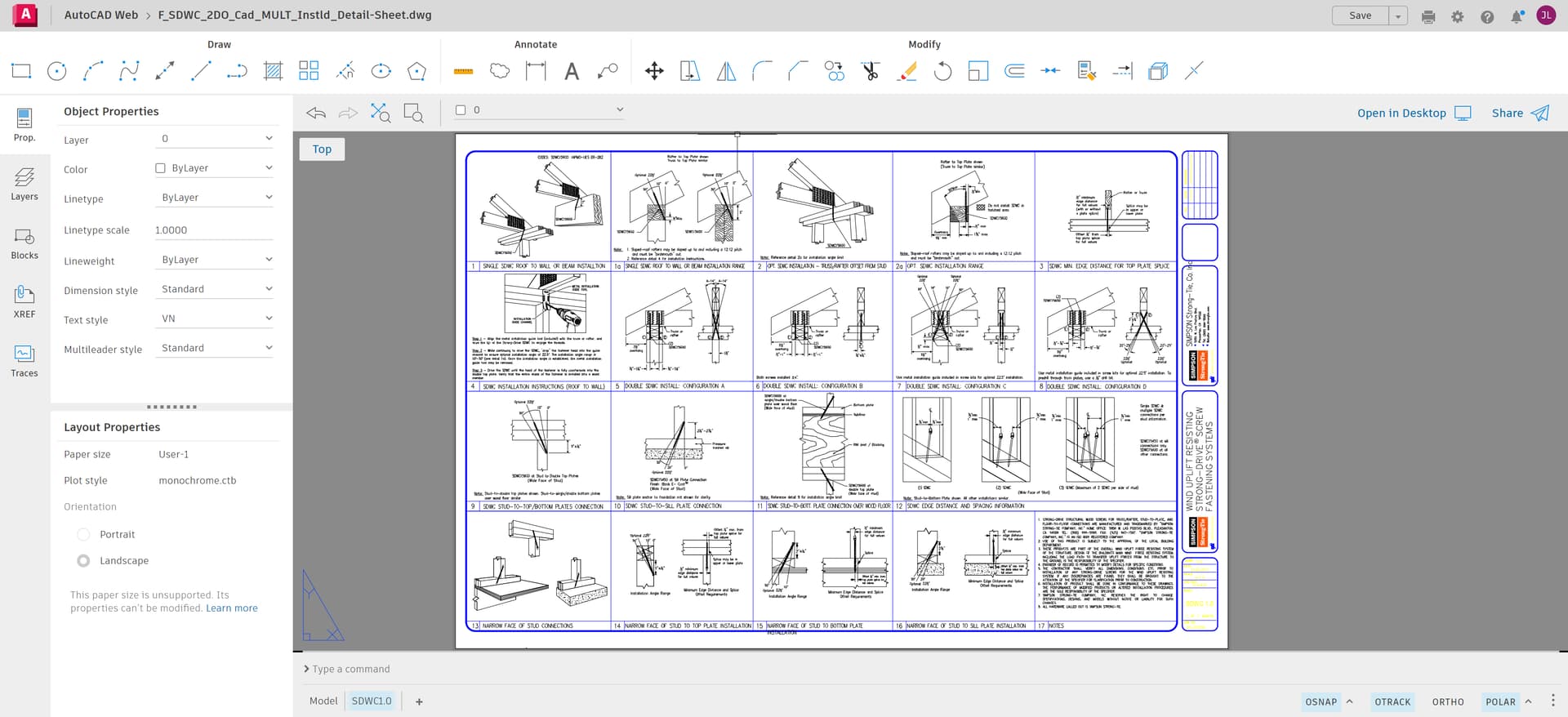Click the Learn more link
Image resolution: width=1568 pixels, height=717 pixels.
[231, 608]
